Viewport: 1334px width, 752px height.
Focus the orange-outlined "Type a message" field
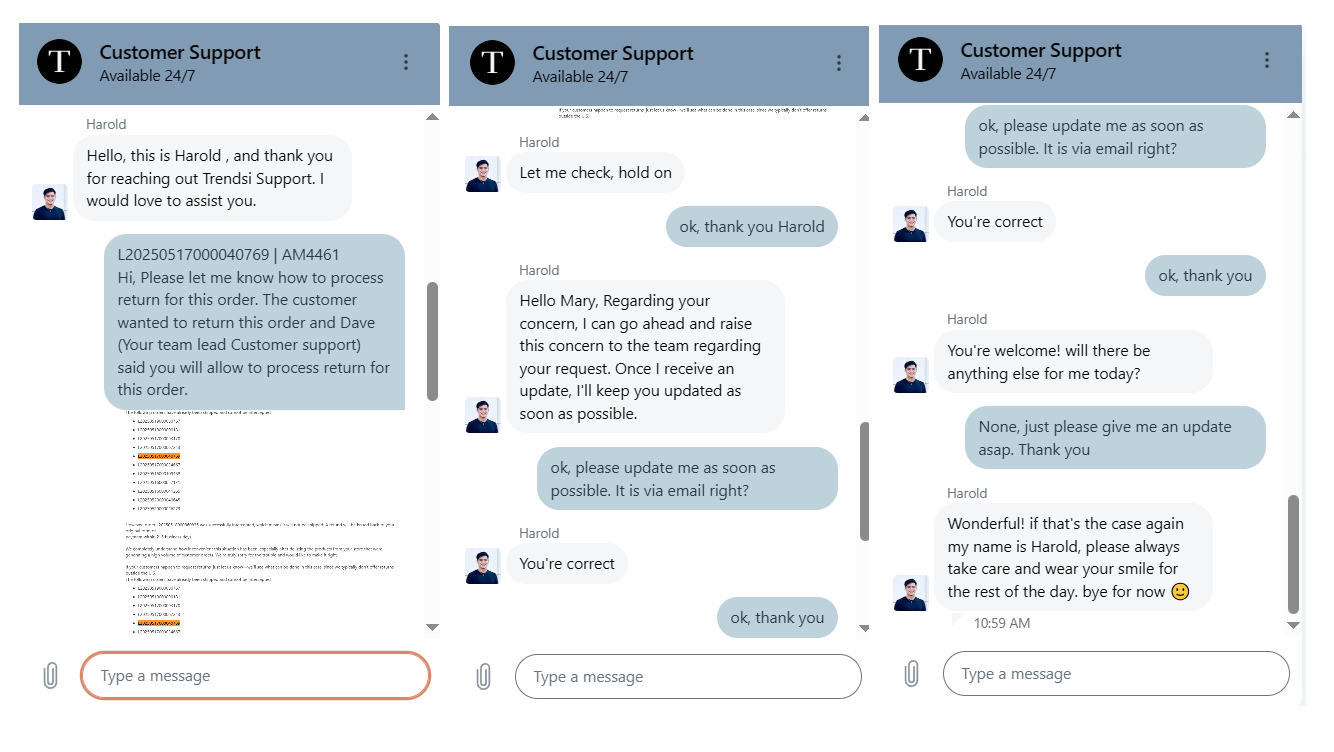pyautogui.click(x=255, y=676)
